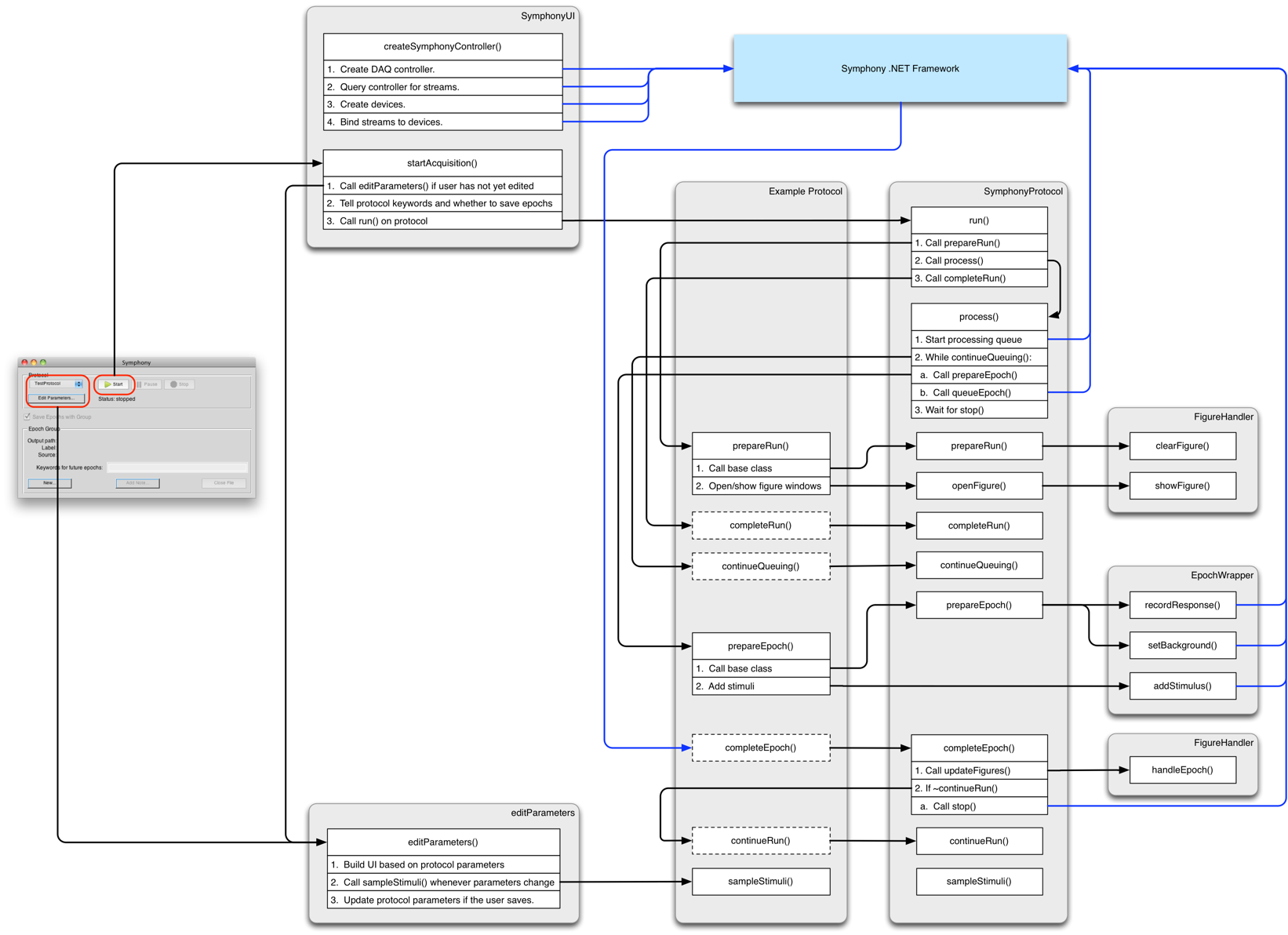Select the run() header in SymphonyProtocol

[979, 220]
